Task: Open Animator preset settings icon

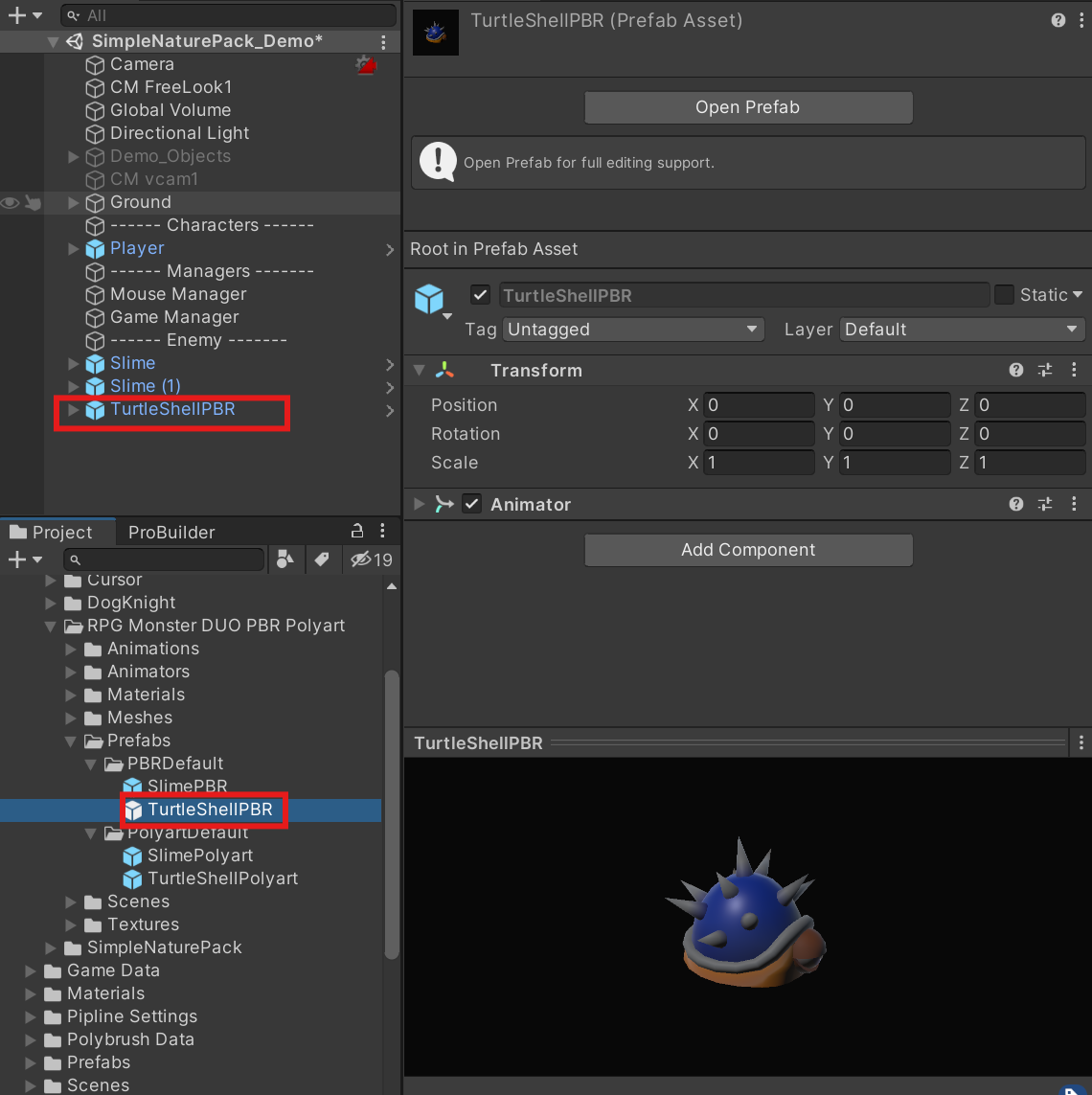Action: click(1045, 504)
